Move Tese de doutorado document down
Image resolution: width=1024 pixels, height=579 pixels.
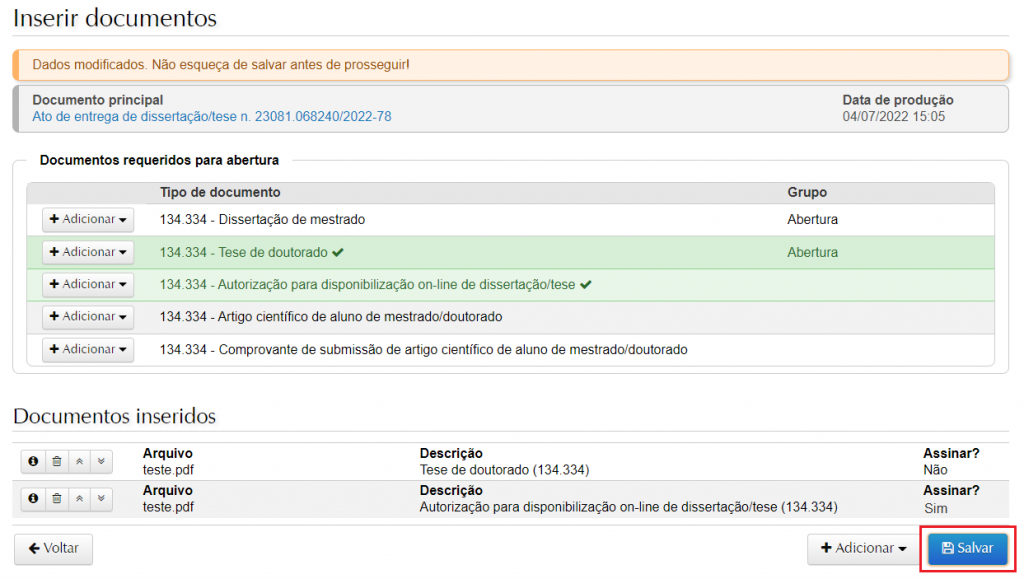(101, 461)
